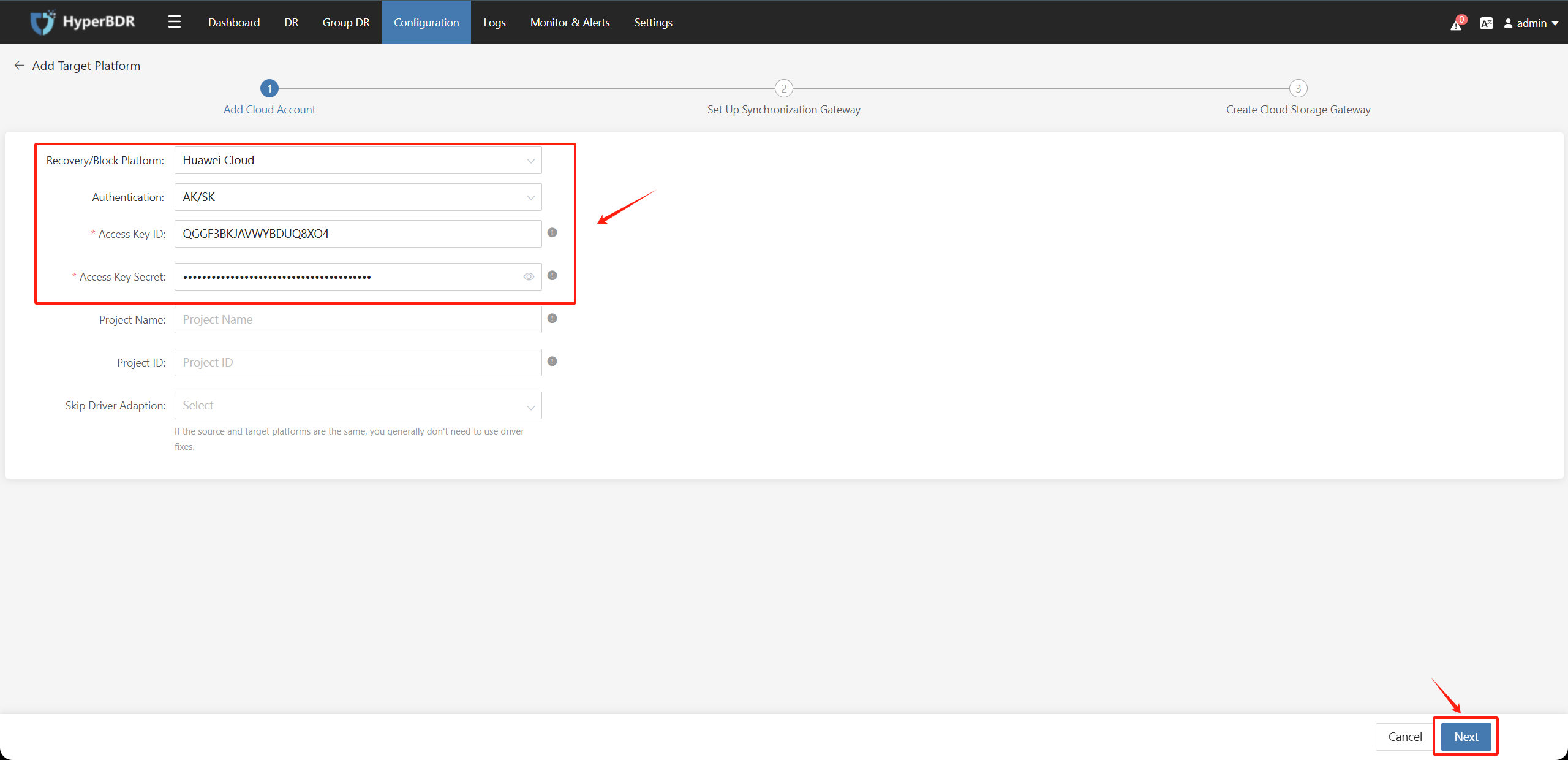Image resolution: width=1568 pixels, height=760 pixels.
Task: Toggle the hamburger sidebar menu icon
Action: pyautogui.click(x=175, y=23)
